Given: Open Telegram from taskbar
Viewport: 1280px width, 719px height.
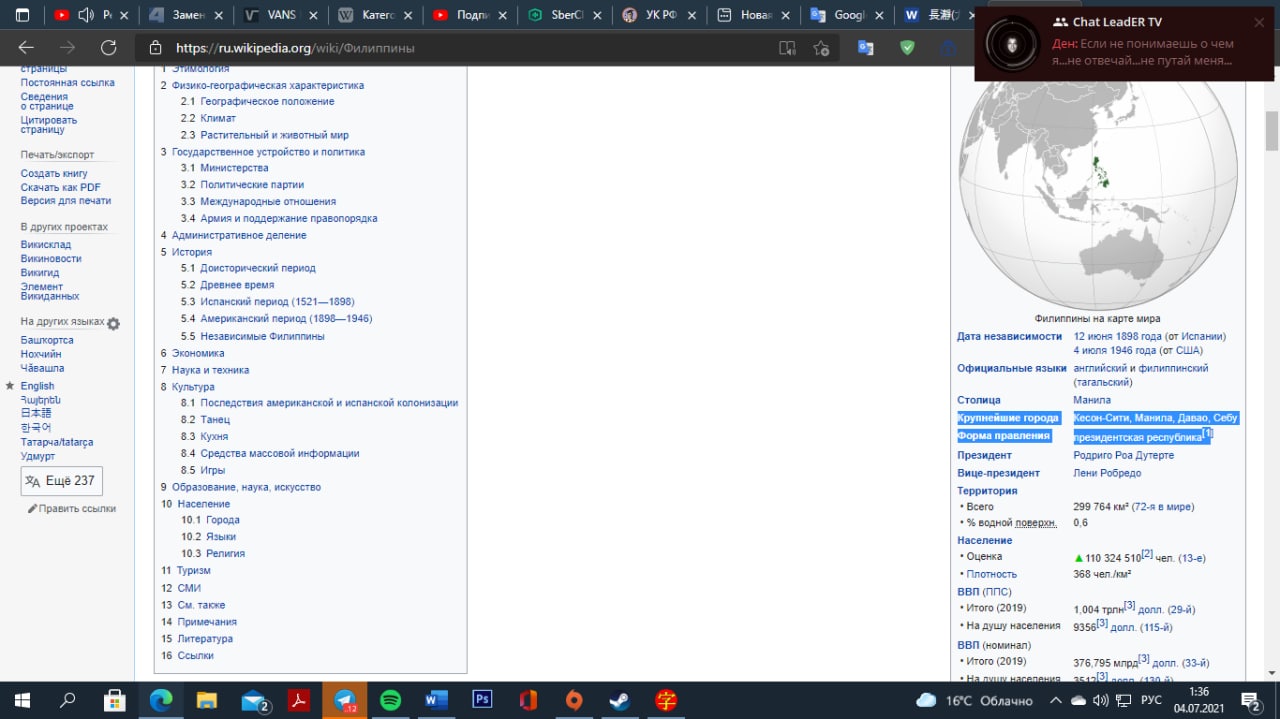Looking at the screenshot, I should click(345, 700).
